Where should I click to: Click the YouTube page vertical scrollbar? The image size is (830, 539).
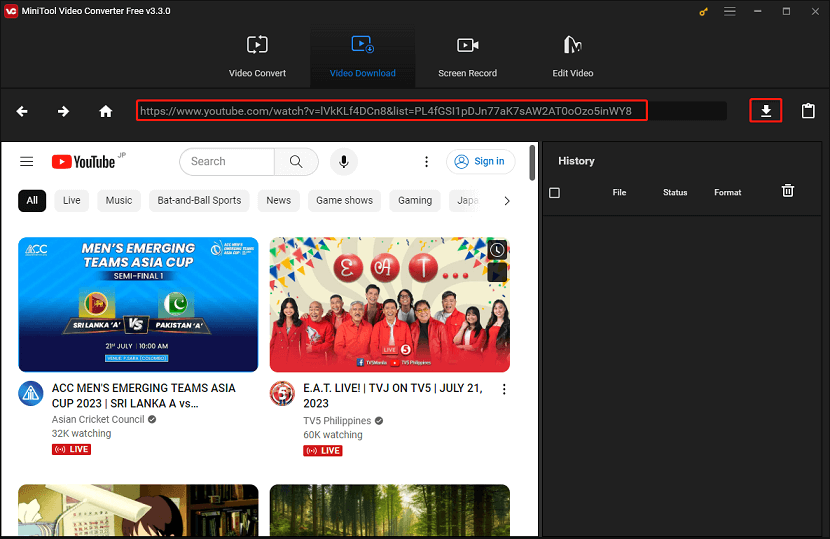point(532,163)
